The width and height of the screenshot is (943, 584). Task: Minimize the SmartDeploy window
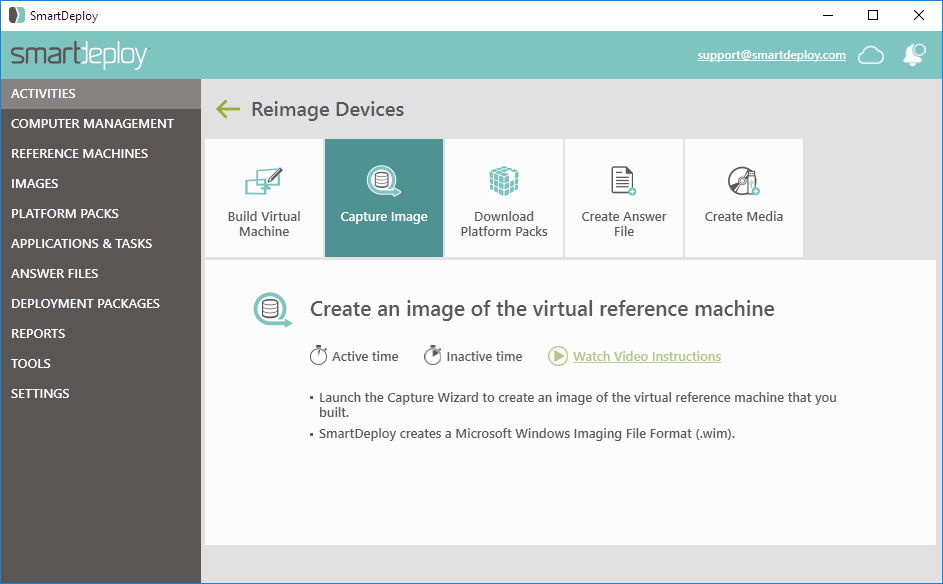[x=828, y=16]
